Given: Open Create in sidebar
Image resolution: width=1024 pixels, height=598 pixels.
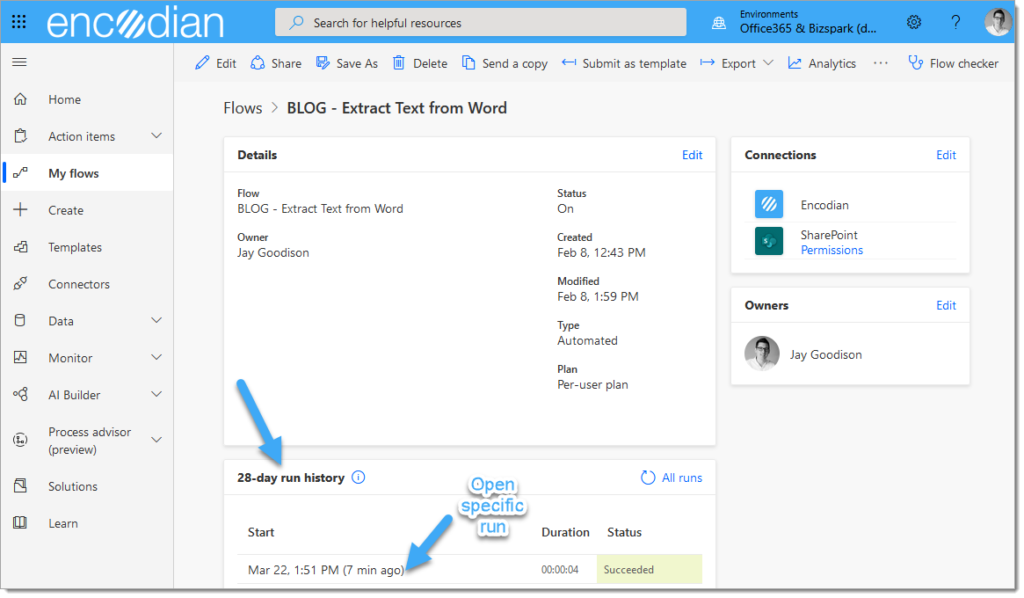Looking at the screenshot, I should [66, 210].
